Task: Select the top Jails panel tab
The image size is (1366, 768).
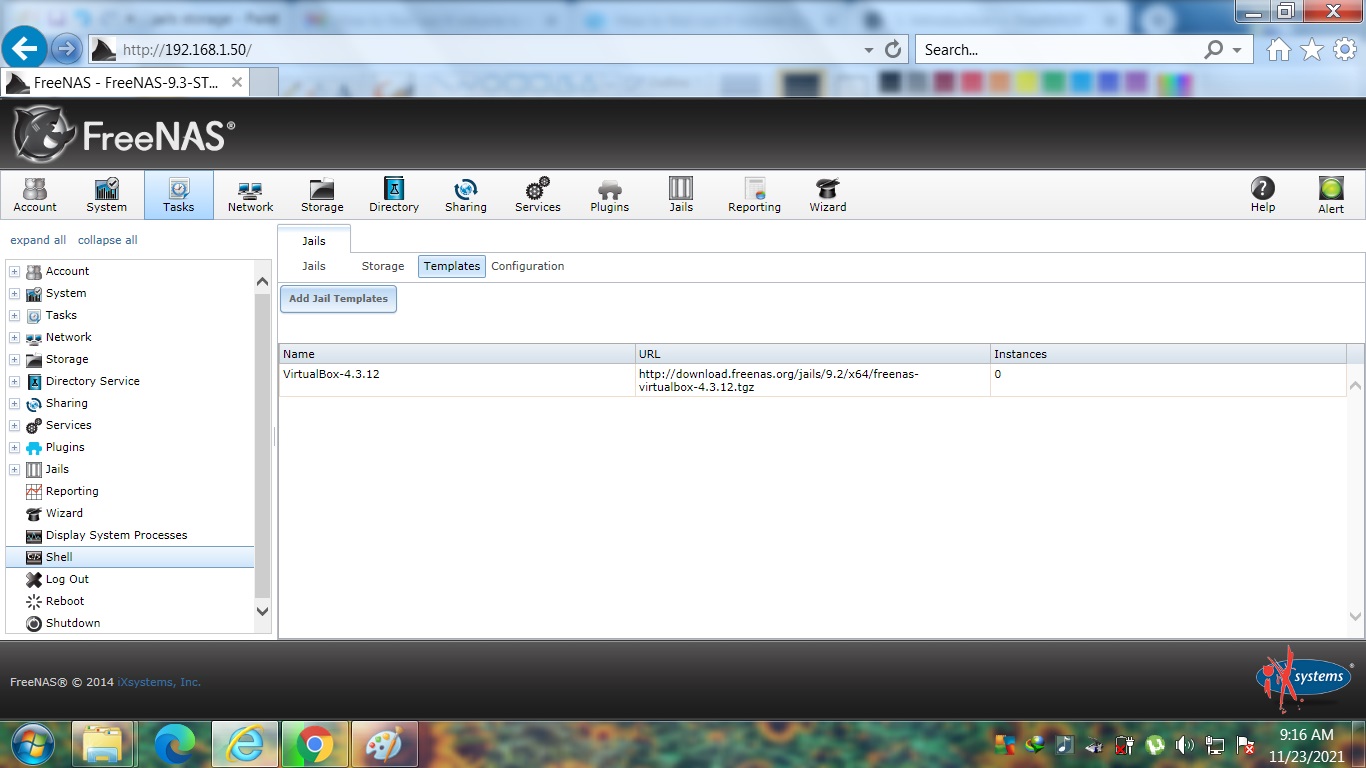Action: tap(314, 240)
